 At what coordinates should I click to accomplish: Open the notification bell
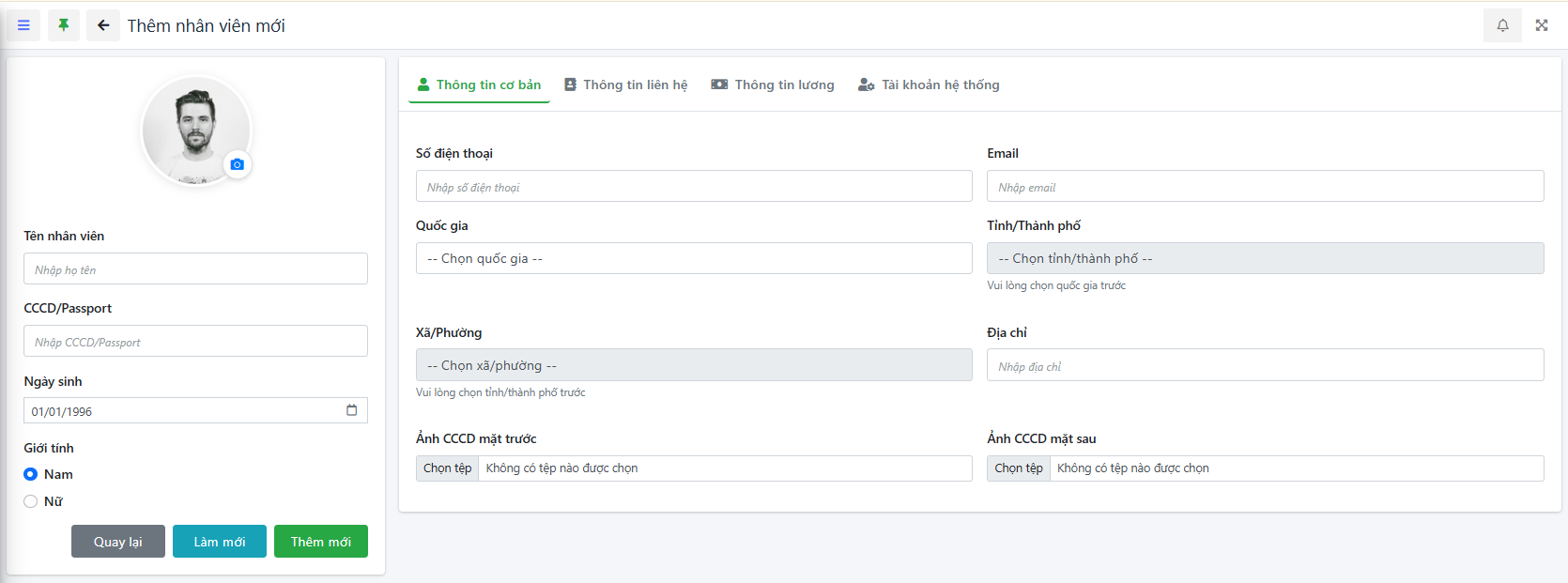(1502, 25)
